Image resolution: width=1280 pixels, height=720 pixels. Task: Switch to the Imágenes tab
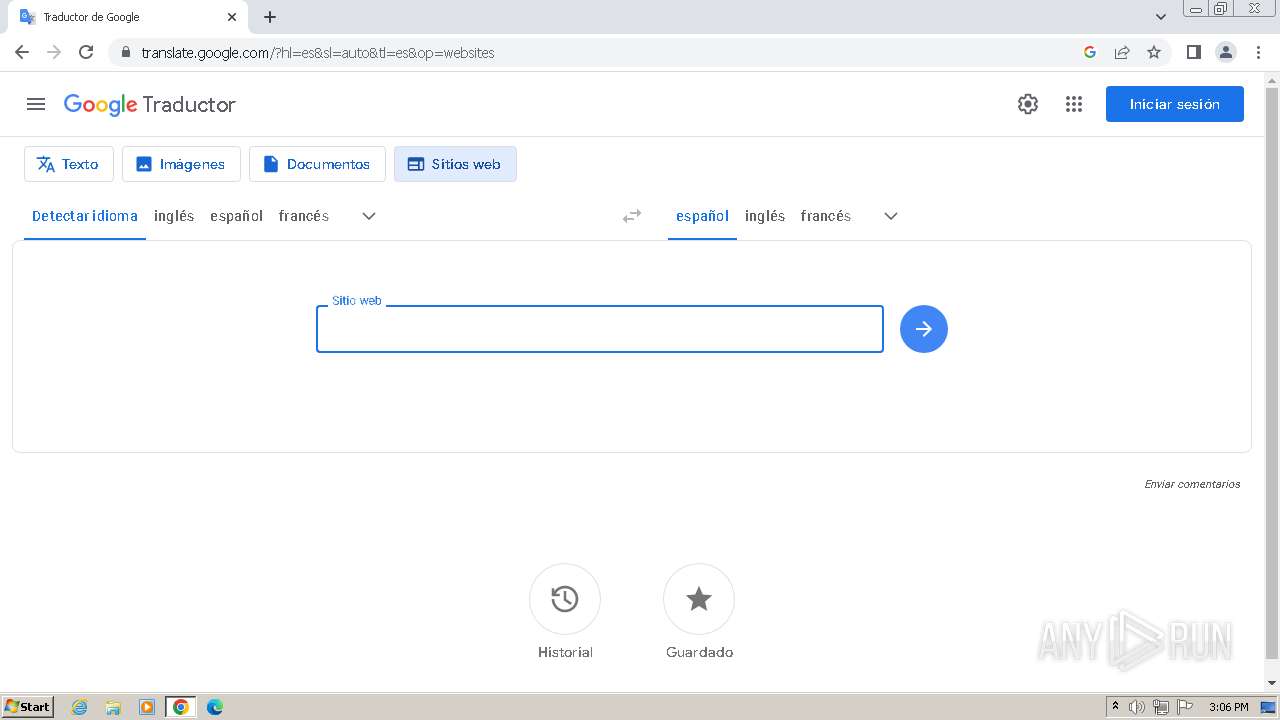click(x=181, y=164)
